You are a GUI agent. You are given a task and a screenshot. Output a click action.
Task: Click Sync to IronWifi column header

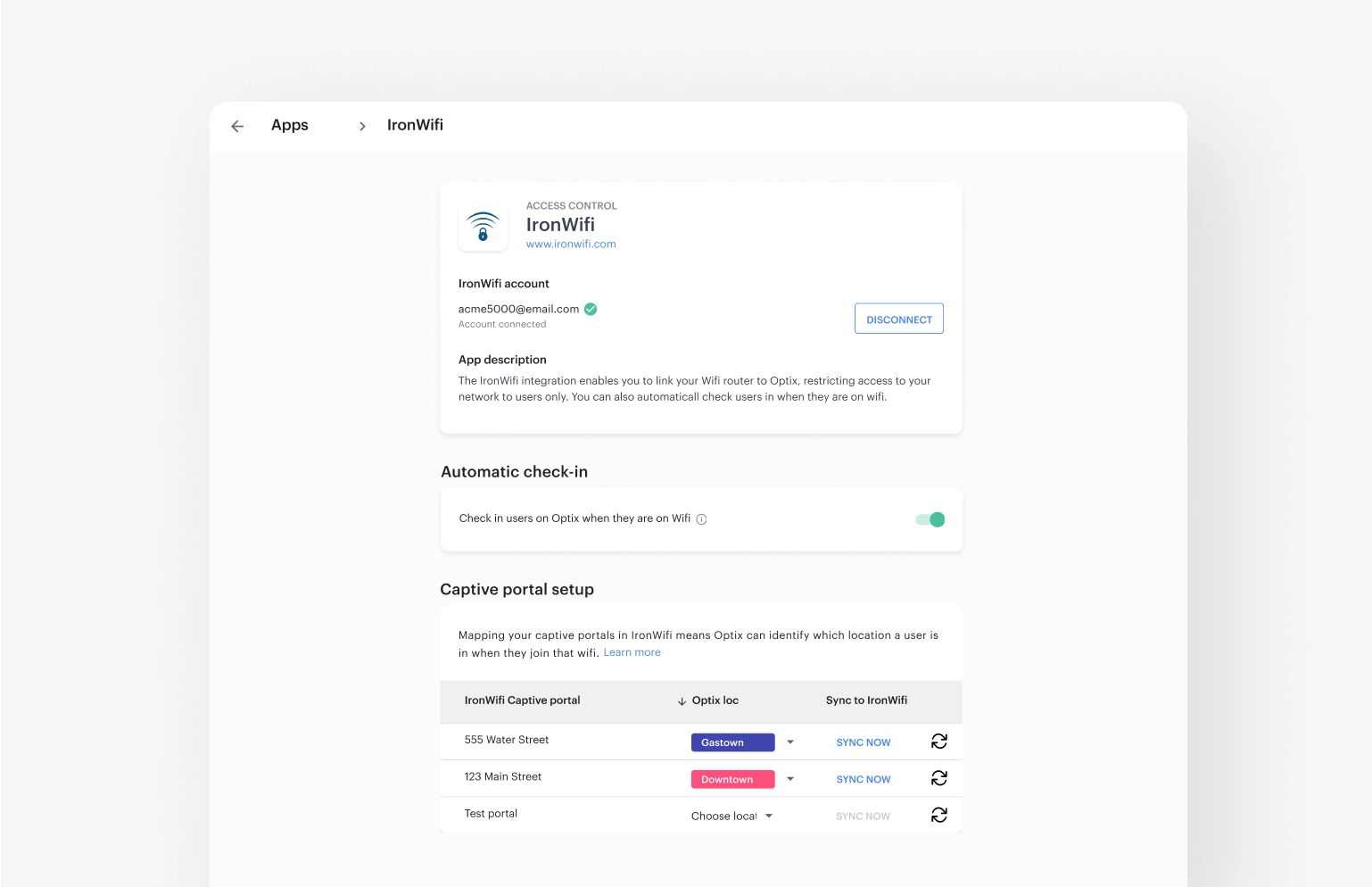tap(866, 700)
